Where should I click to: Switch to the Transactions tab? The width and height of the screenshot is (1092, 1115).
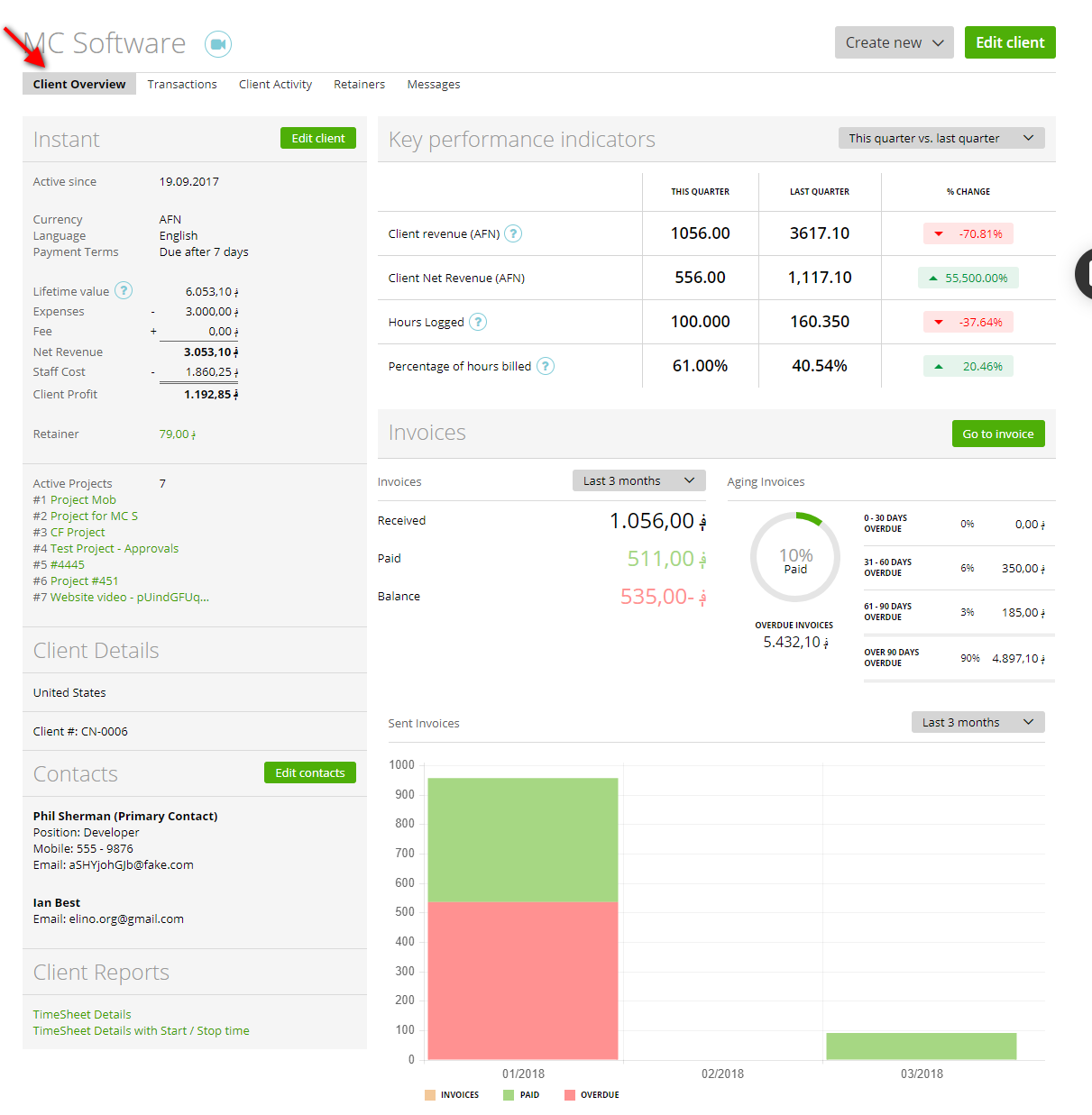point(182,84)
